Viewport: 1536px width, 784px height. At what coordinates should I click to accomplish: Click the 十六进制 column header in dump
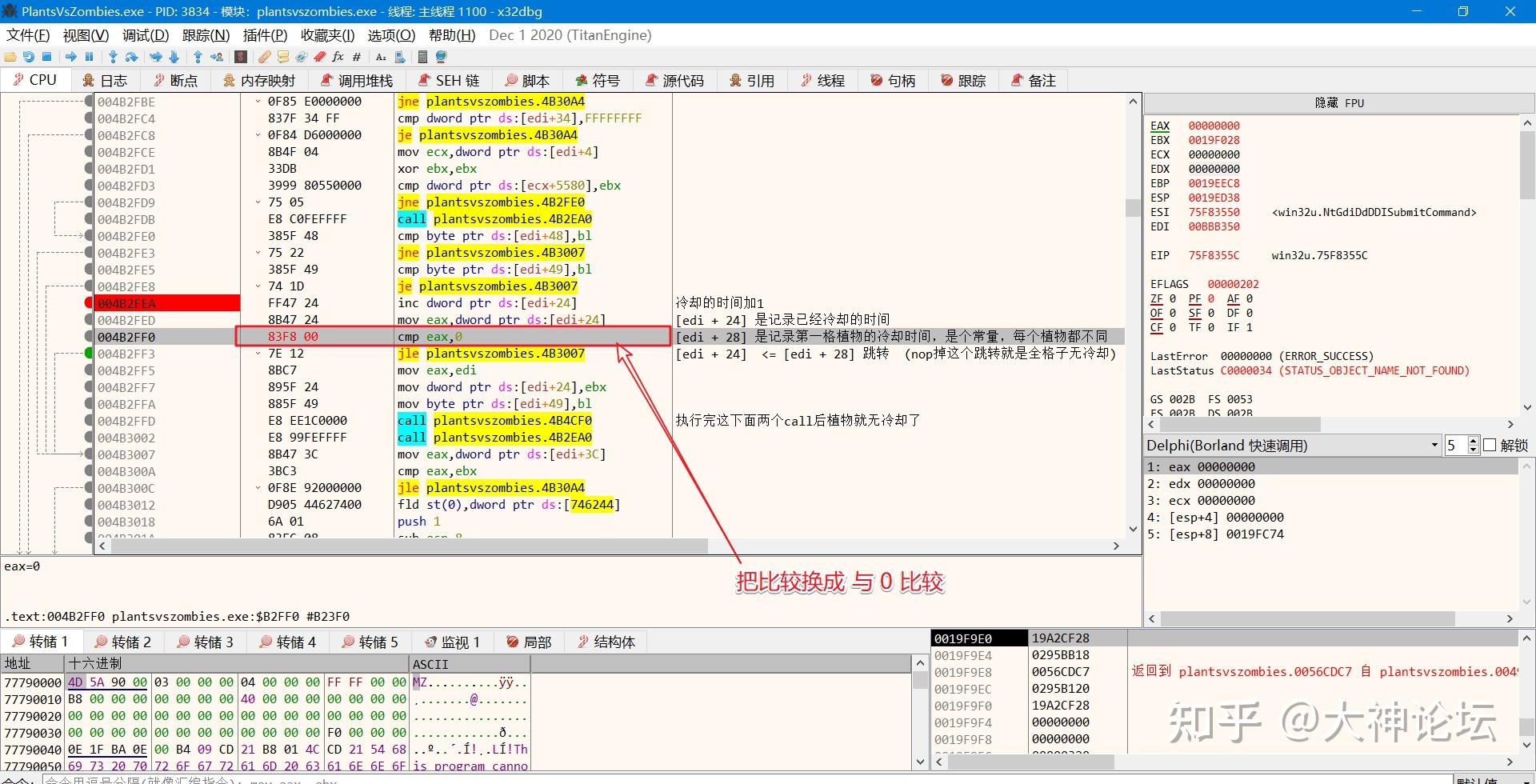pos(236,664)
